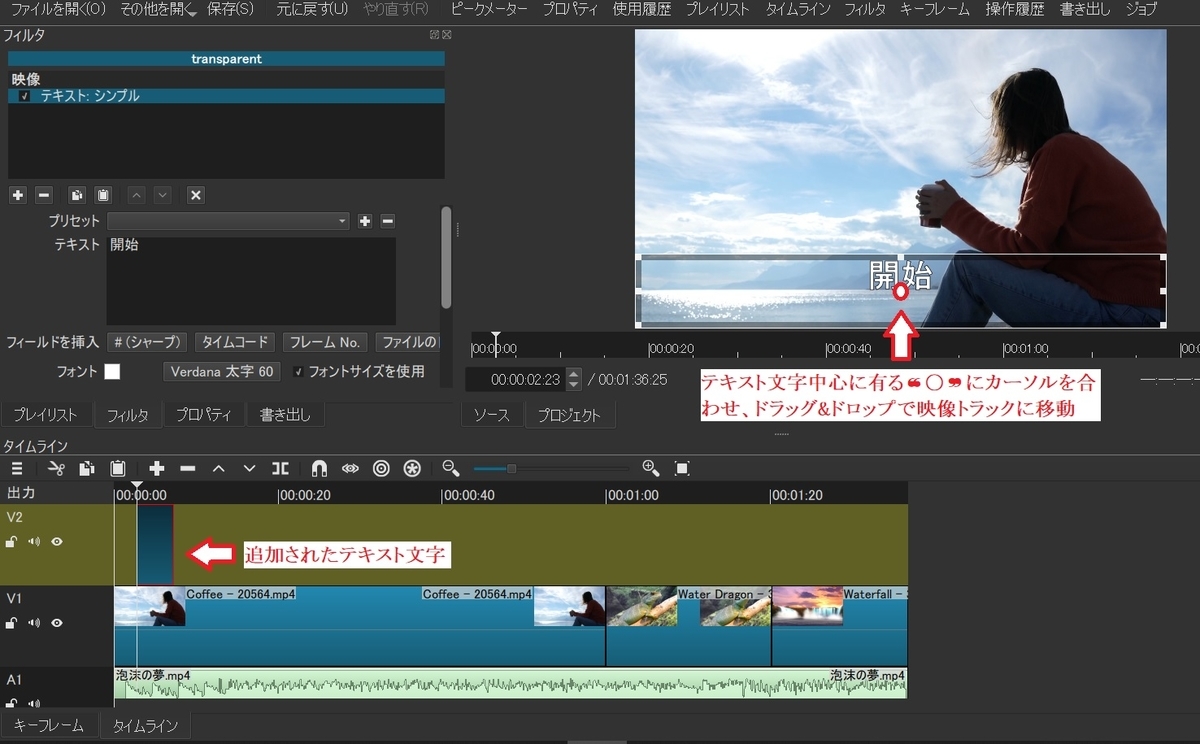The width and height of the screenshot is (1200, 744).
Task: Click the white font color swatch
Action: click(112, 372)
